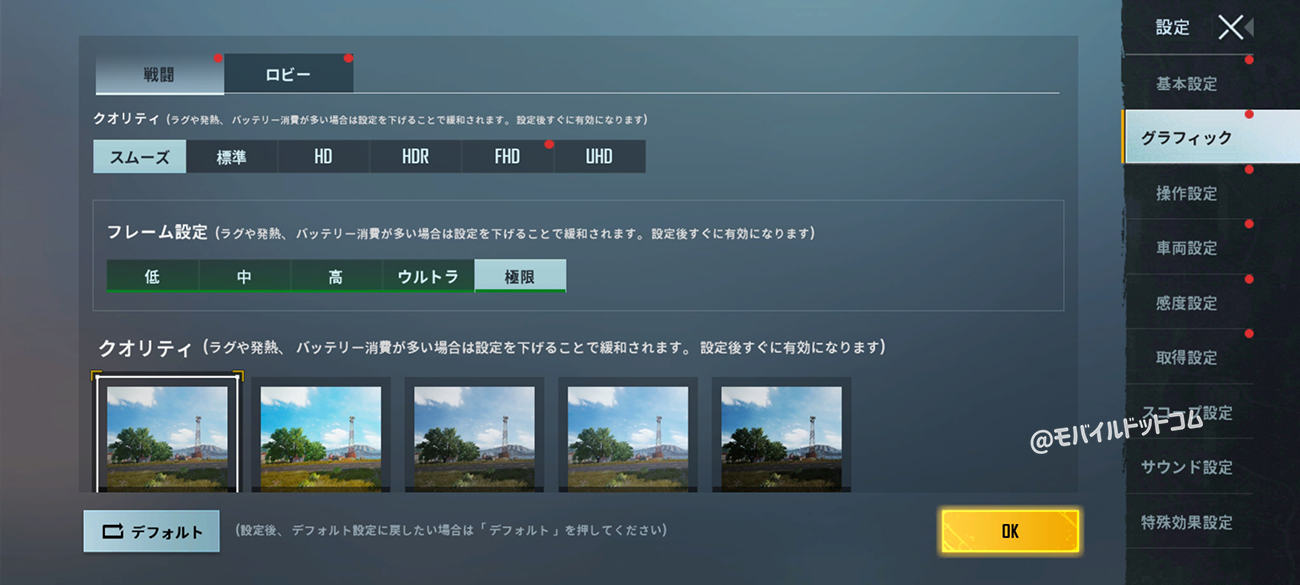Pick the first highlighted style thumbnail
Viewport: 1300px width, 585px height.
[167, 434]
